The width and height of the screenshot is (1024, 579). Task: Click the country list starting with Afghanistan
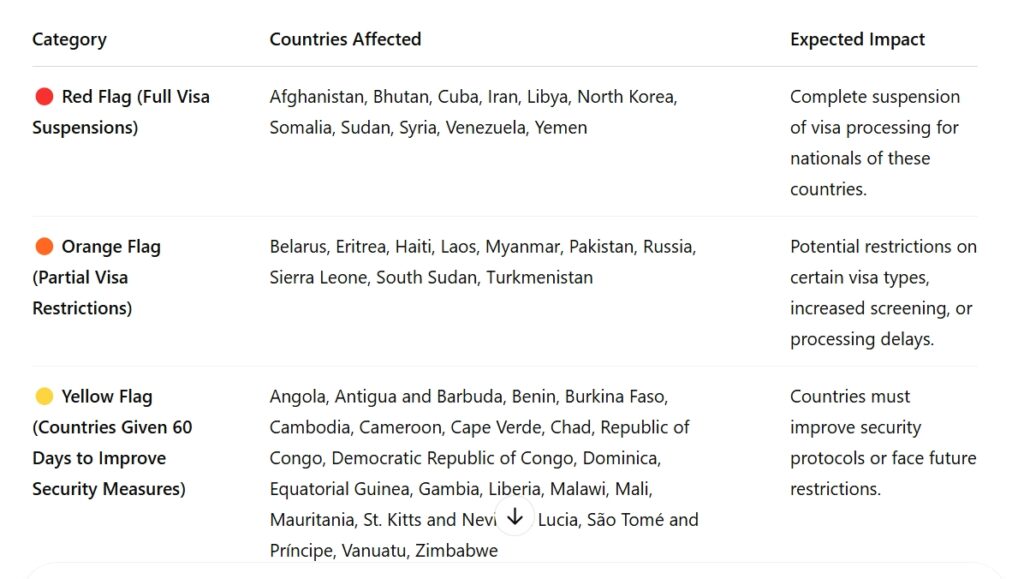click(x=473, y=112)
